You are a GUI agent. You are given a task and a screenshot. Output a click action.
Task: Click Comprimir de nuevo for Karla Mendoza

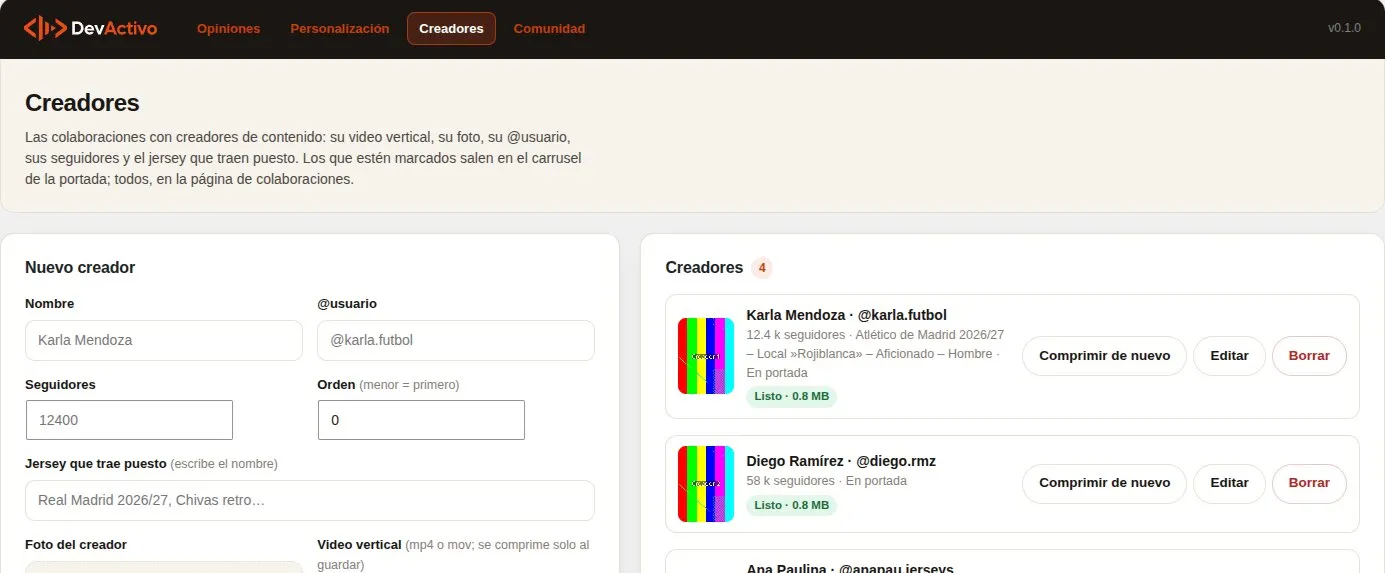[1104, 356]
